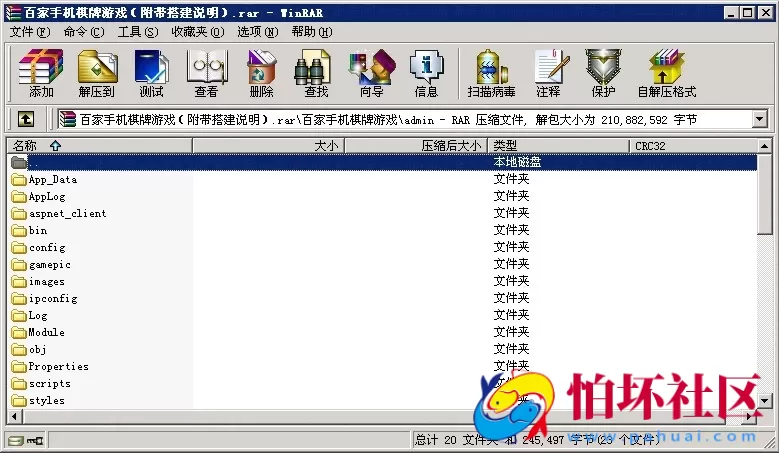Select the Log folder row

[383, 315]
